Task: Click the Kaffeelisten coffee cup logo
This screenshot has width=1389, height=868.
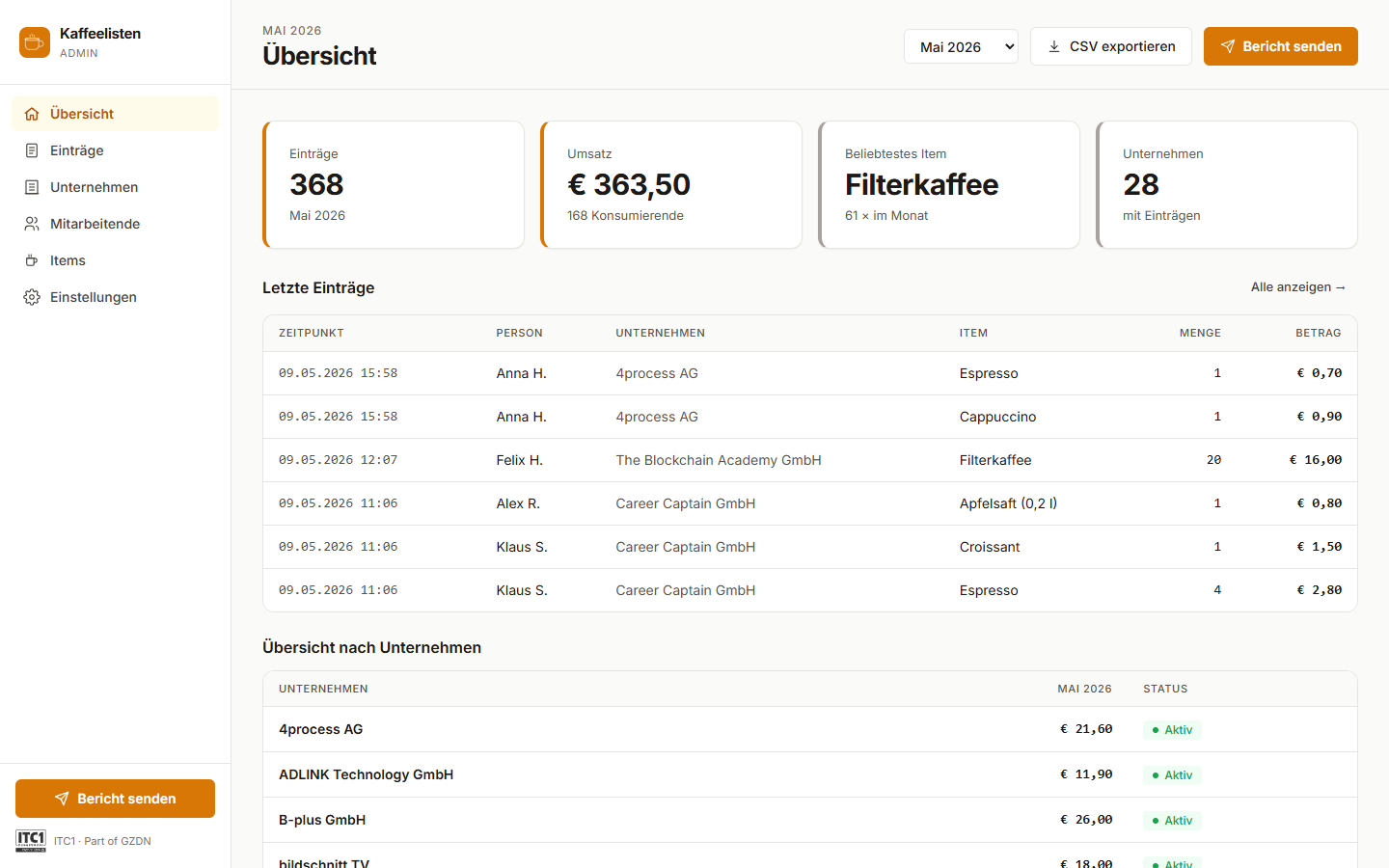Action: click(x=35, y=42)
